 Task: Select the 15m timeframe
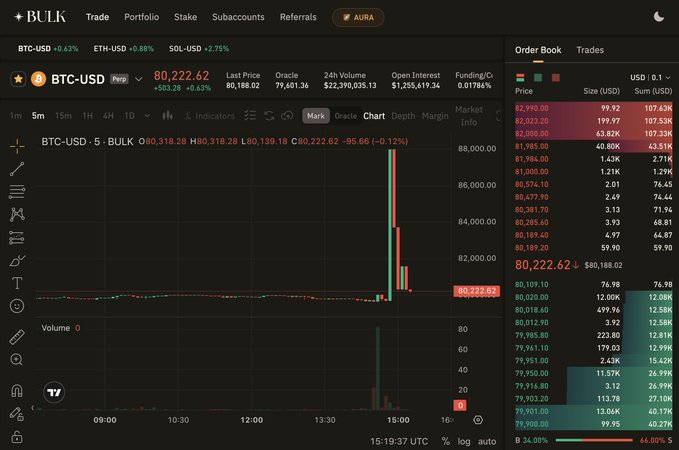coord(63,116)
